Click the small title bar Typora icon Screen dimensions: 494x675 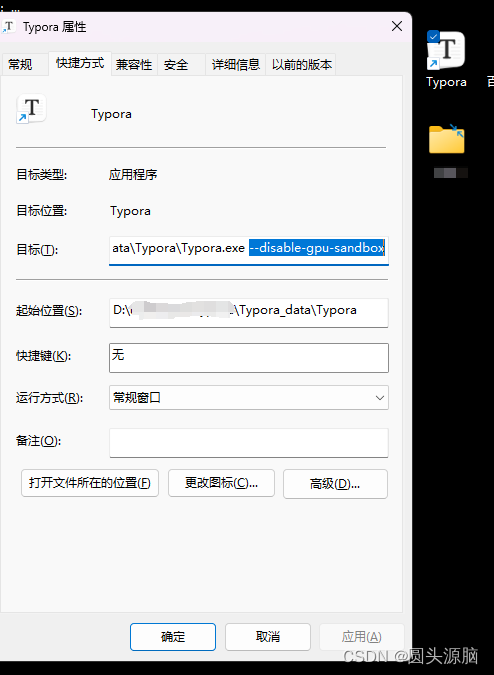[x=9, y=27]
